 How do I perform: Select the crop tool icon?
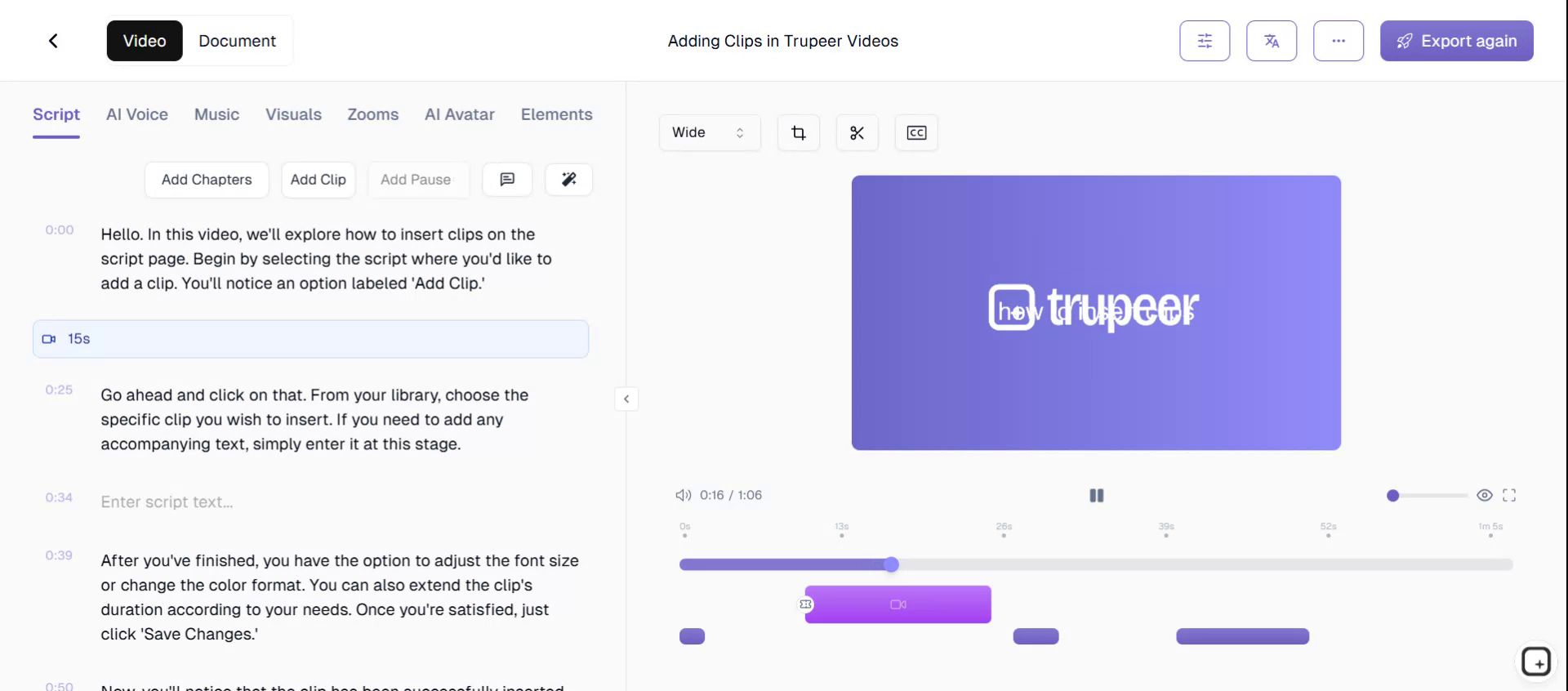coord(799,132)
